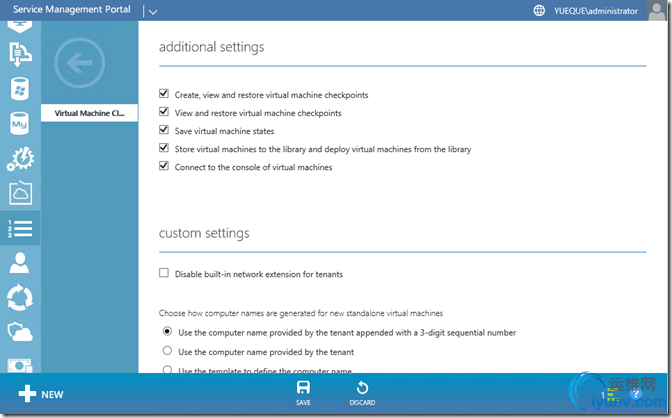Viewport: 672px width, 418px height.
Task: Open the YUEQUE\administrator account menu
Action: [x=596, y=11]
